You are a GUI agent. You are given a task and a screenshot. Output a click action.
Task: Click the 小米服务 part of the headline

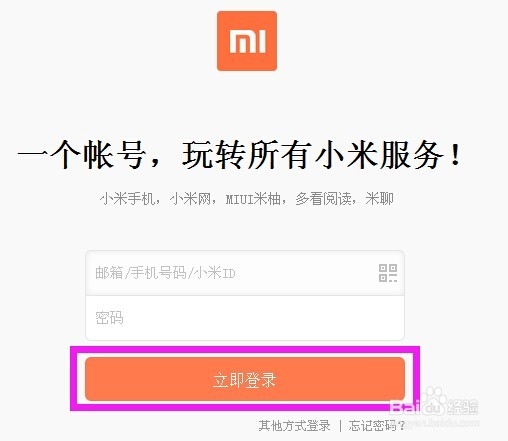pyautogui.click(x=379, y=154)
